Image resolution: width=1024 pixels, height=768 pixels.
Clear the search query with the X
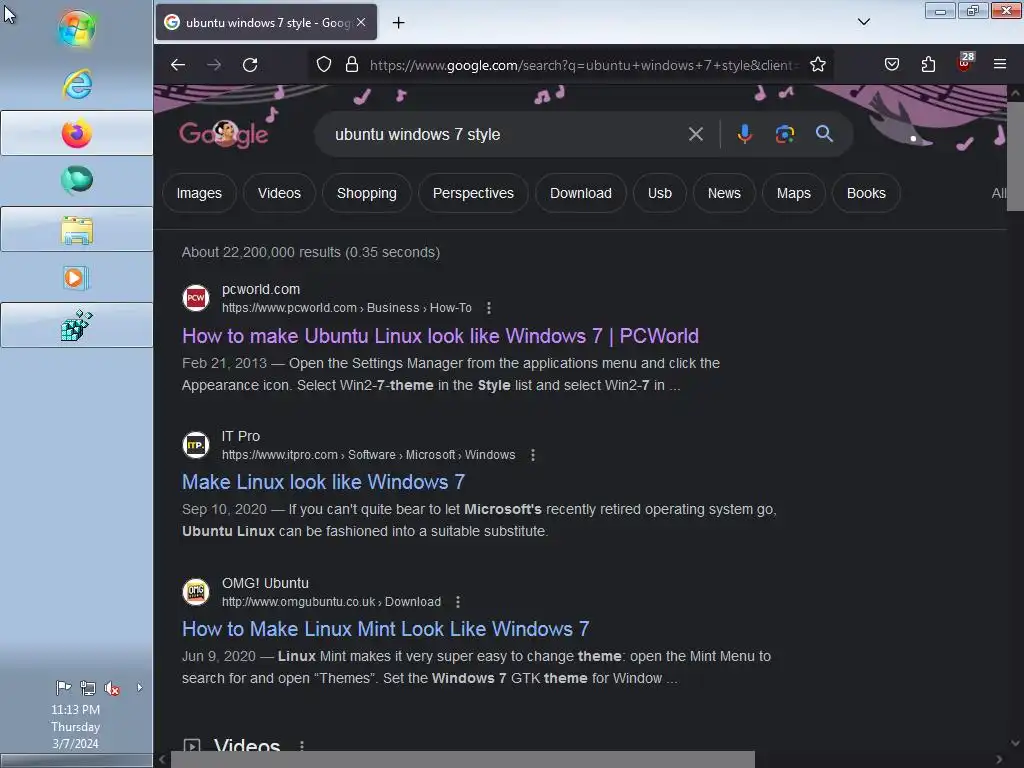(696, 135)
